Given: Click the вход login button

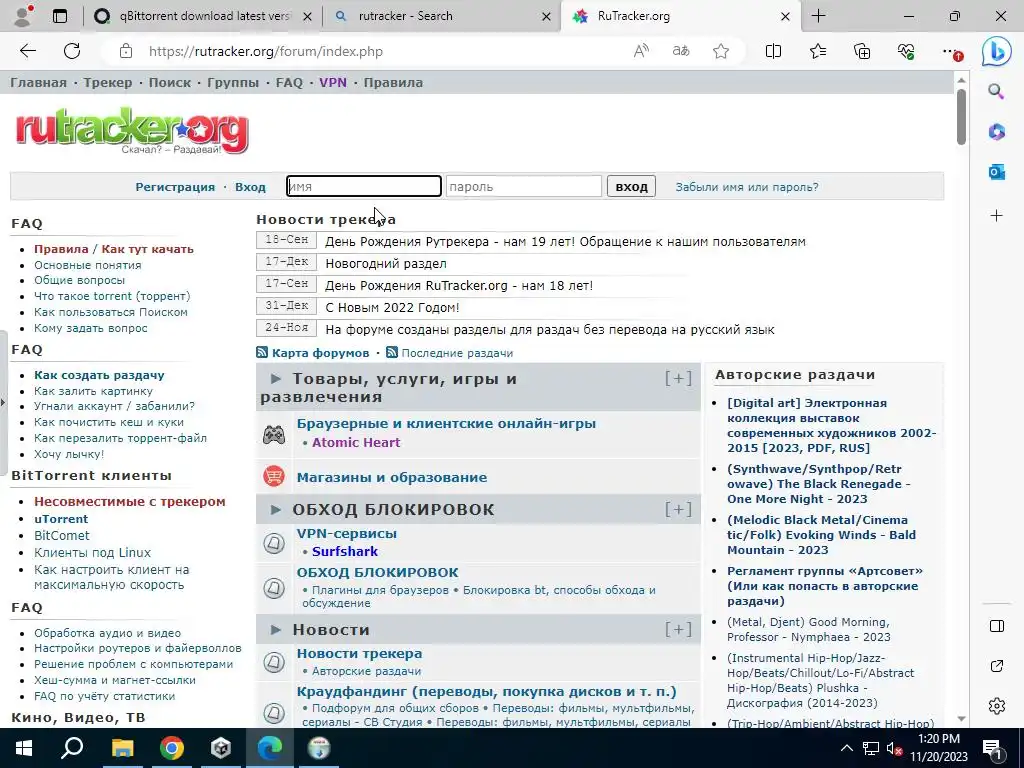Looking at the screenshot, I should tap(631, 187).
